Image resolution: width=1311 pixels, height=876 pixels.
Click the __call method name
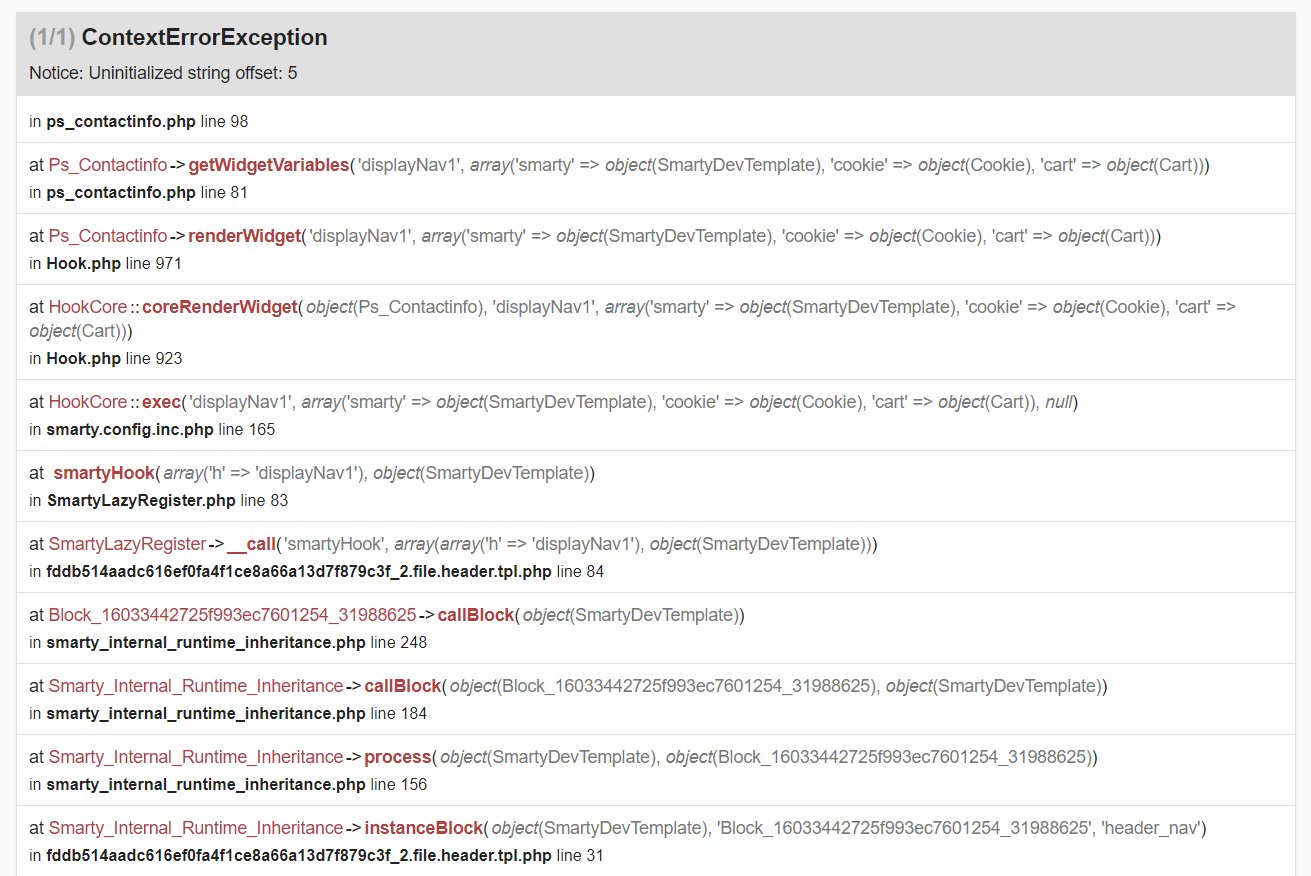(x=250, y=544)
